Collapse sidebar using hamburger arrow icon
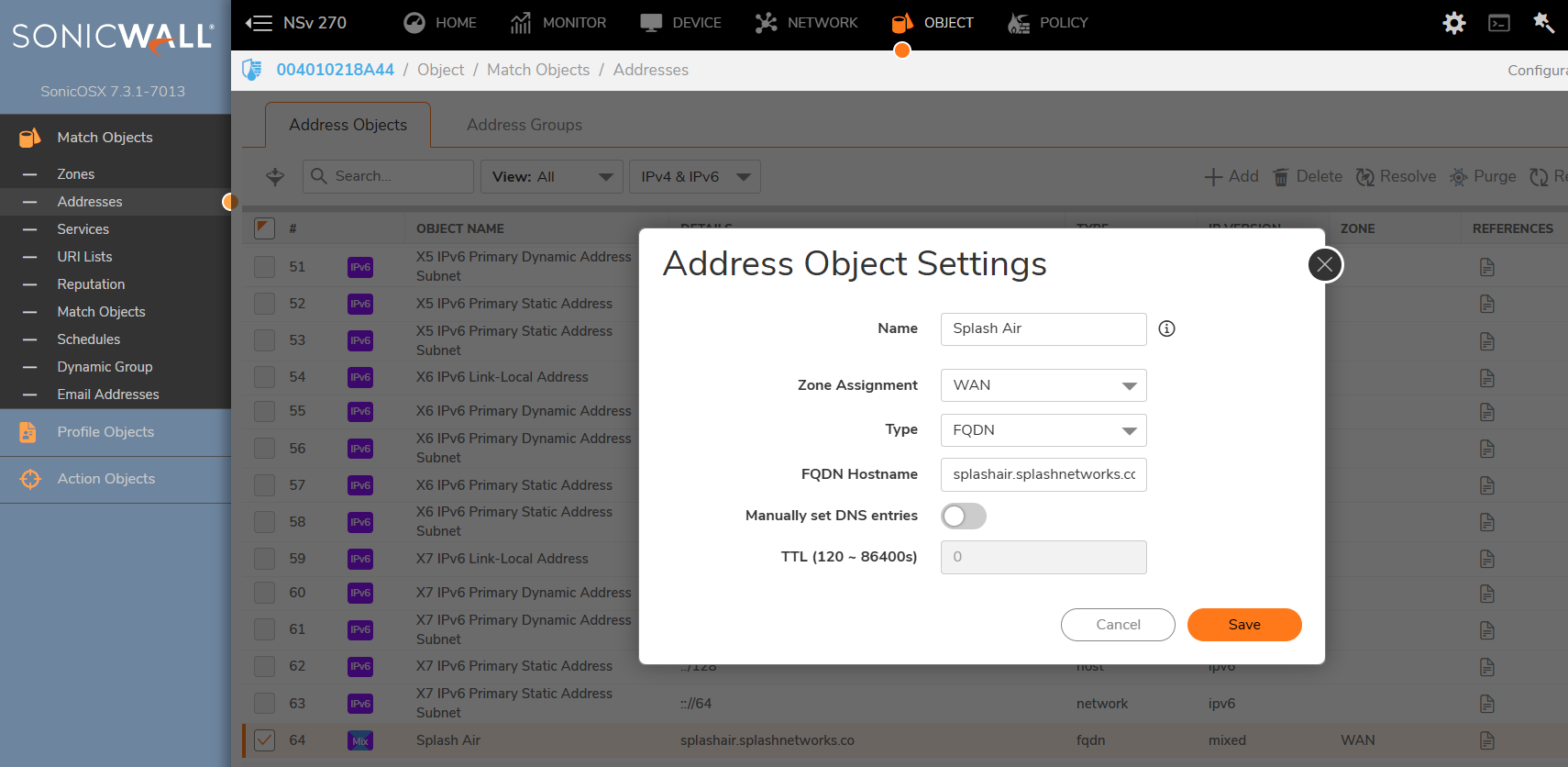Image resolution: width=1568 pixels, height=767 pixels. click(x=259, y=23)
